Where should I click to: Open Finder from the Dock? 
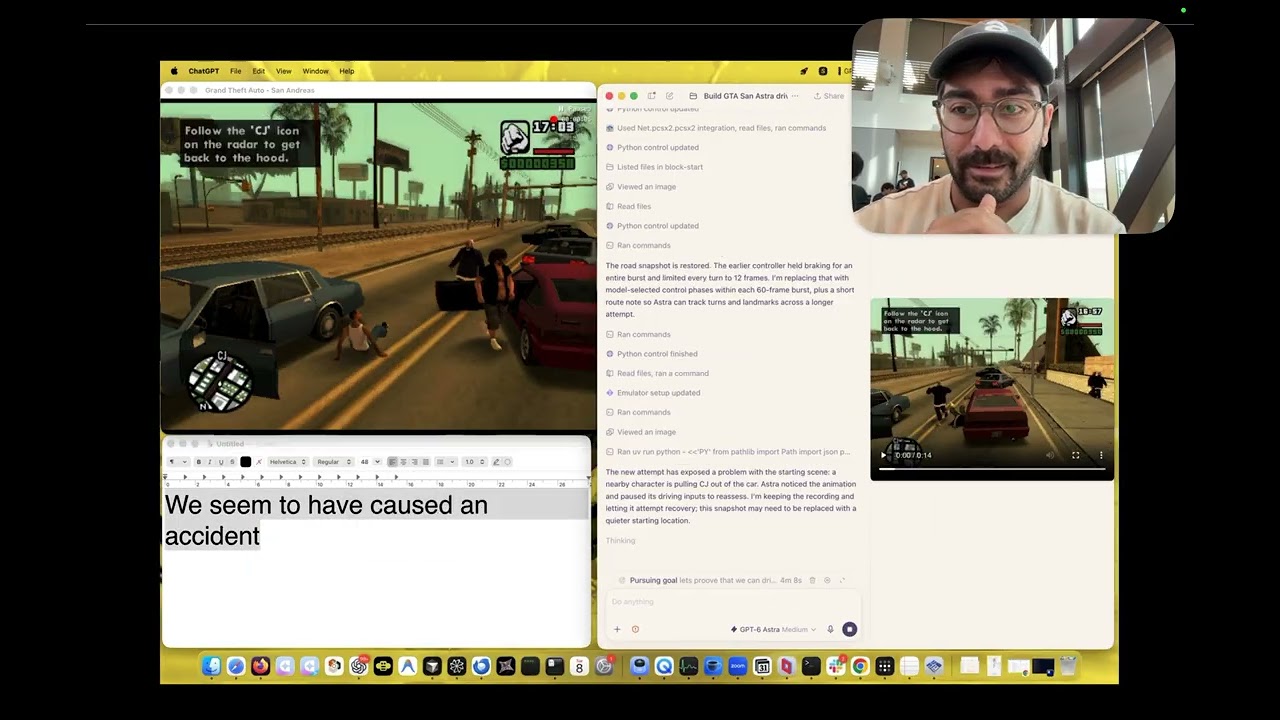tap(211, 666)
